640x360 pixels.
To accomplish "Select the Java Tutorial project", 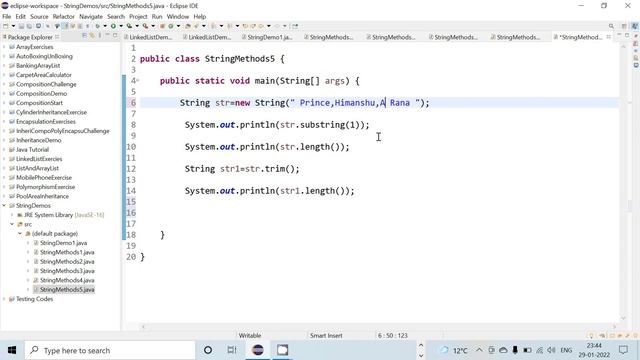I will pyautogui.click(x=32, y=150).
